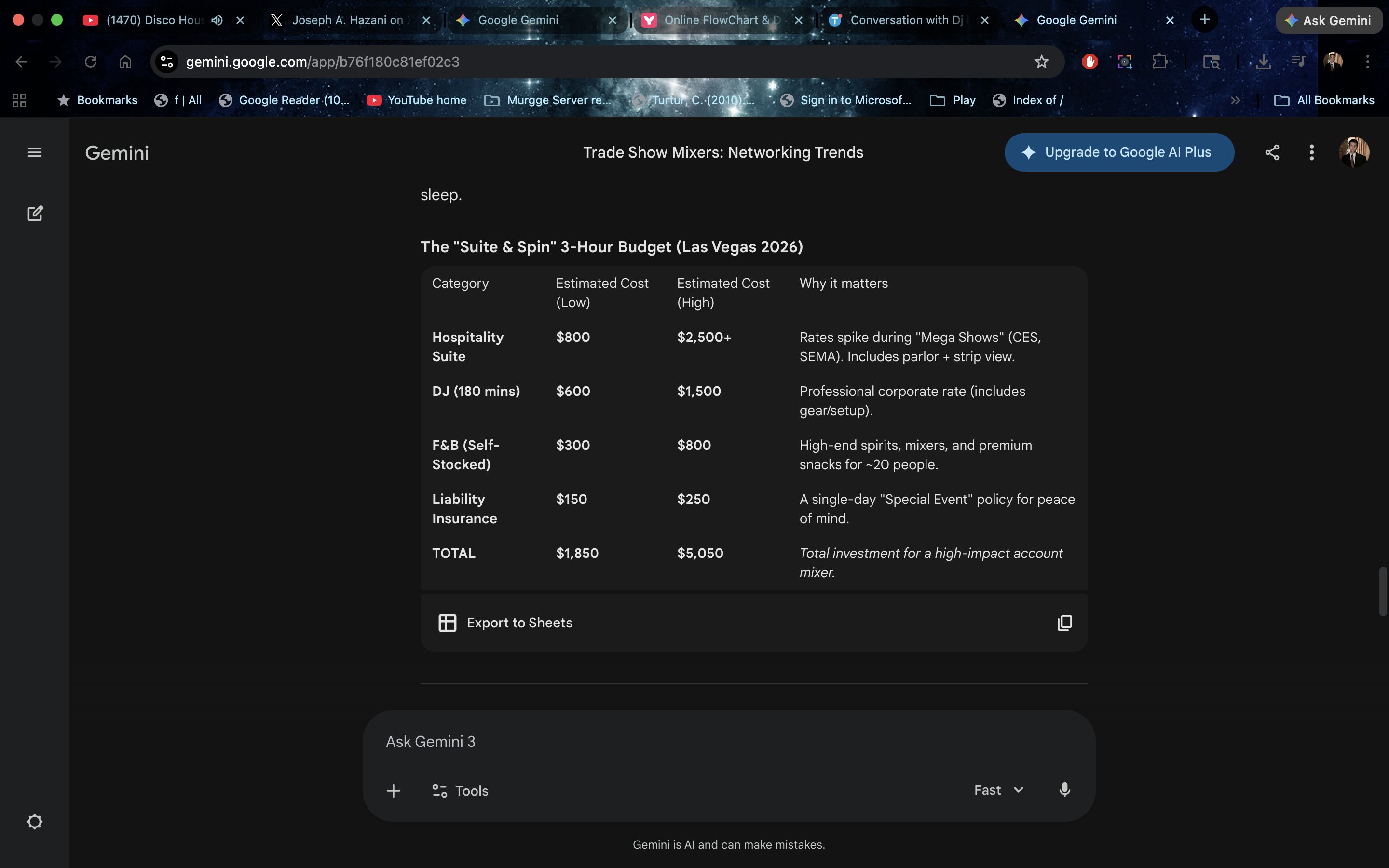Switch to Joseph A. Hazani X tab
This screenshot has width=1389, height=868.
[x=347, y=20]
